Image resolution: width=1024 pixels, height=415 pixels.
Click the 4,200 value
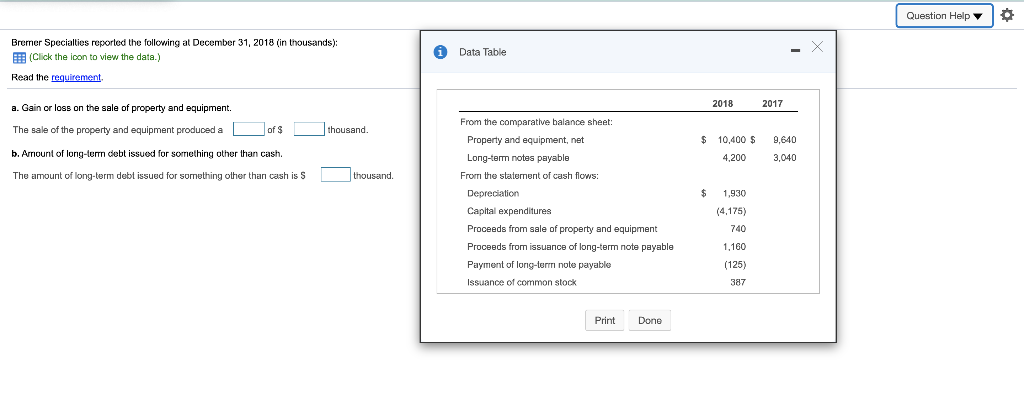735,158
